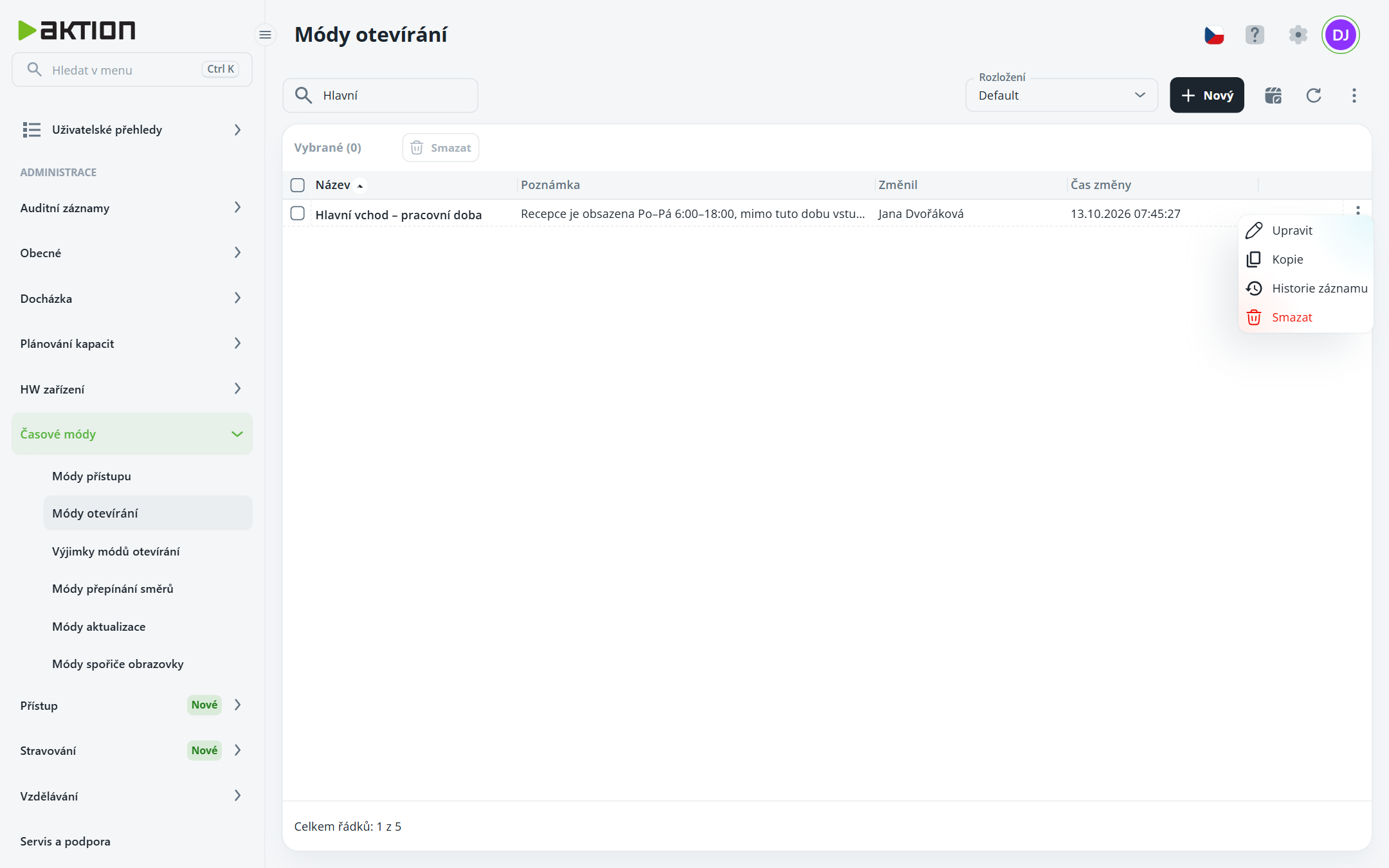The width and height of the screenshot is (1389, 868).
Task: Click the Hlavní search input field
Action: (x=380, y=95)
